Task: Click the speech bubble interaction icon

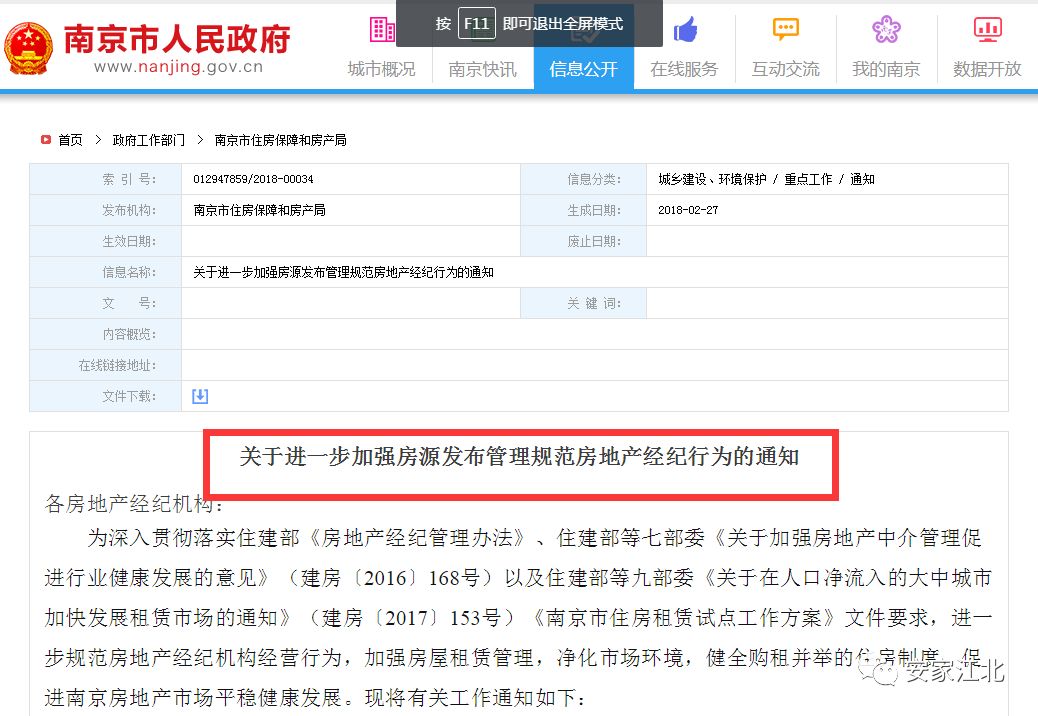Action: point(786,29)
